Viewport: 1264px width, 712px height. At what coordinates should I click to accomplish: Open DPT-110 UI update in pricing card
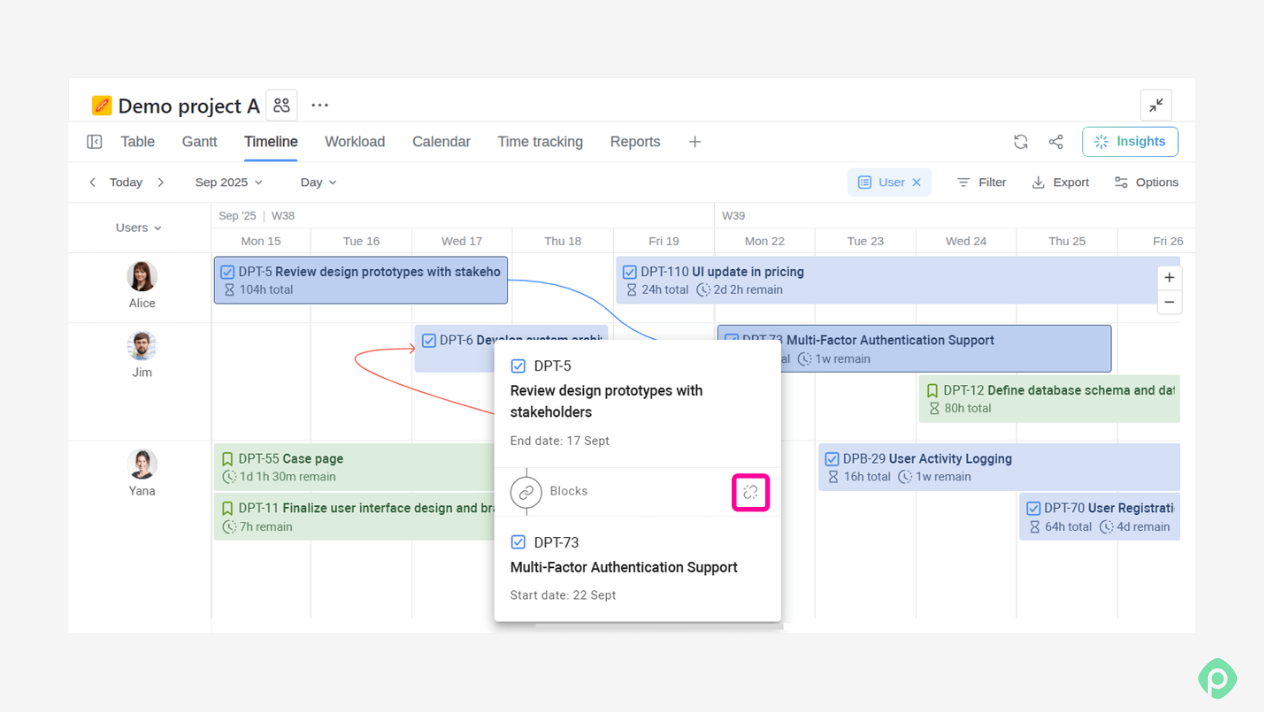897,281
